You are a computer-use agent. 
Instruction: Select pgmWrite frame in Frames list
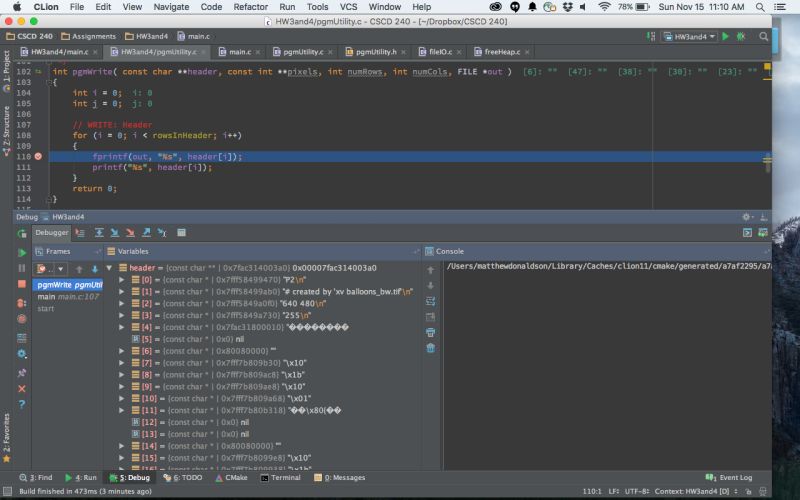(68, 285)
